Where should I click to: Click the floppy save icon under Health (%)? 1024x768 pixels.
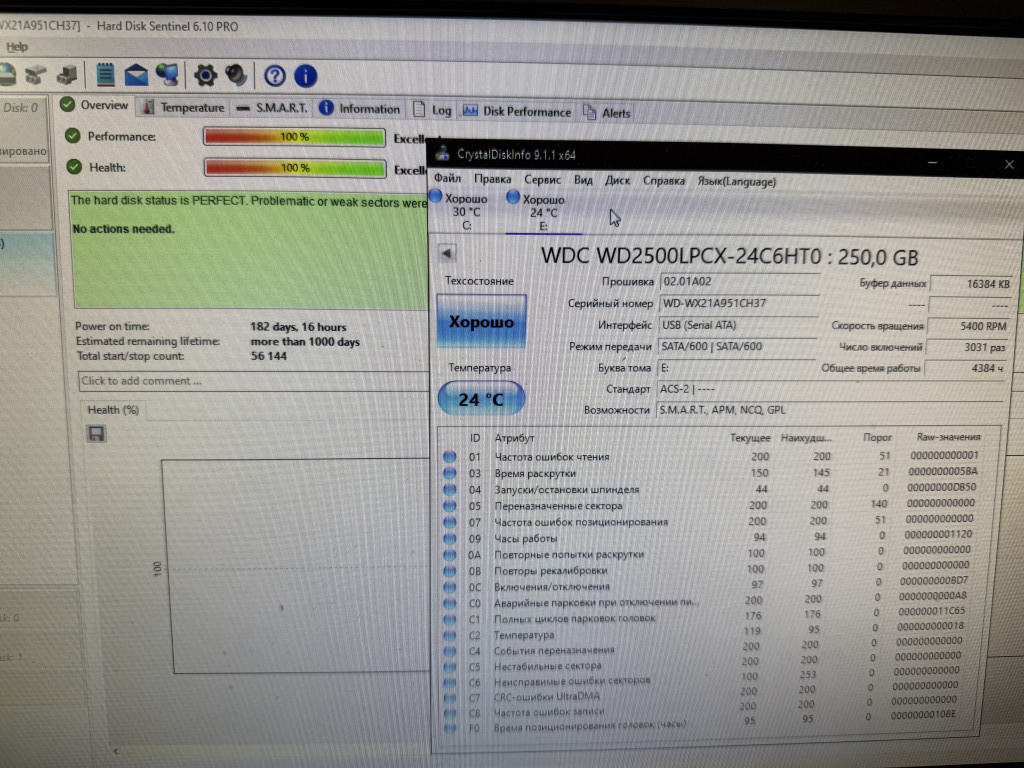pyautogui.click(x=96, y=434)
